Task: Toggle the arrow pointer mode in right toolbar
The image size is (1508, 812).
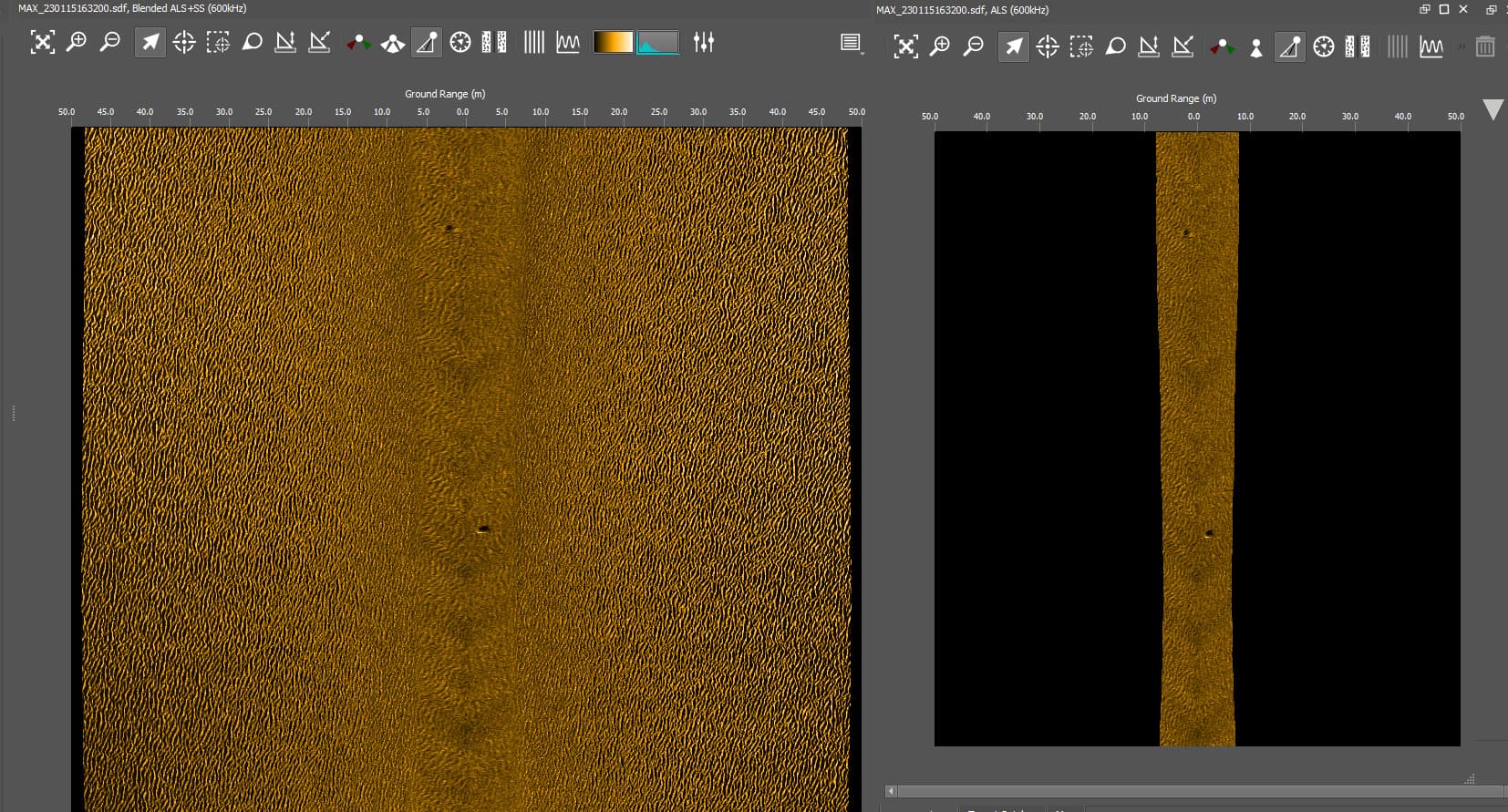Action: (x=1013, y=46)
